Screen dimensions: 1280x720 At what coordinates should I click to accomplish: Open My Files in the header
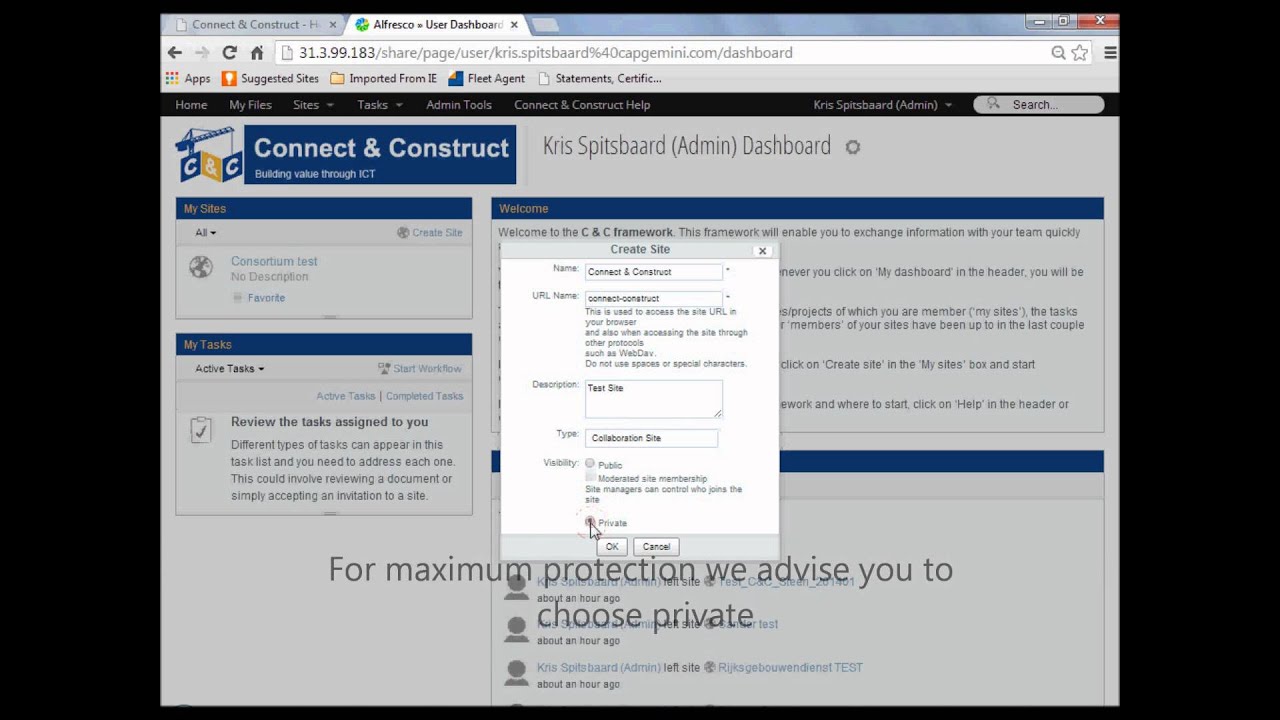click(250, 105)
